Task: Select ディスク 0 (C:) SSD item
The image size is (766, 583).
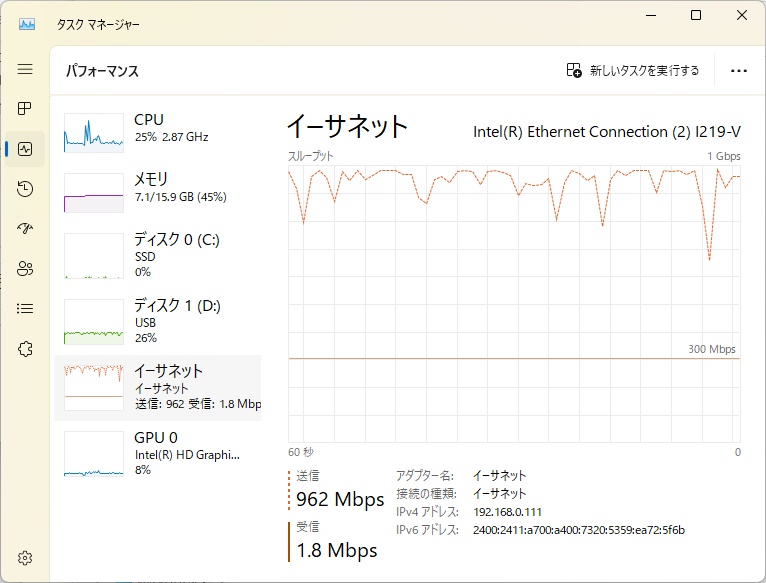Action: [x=157, y=255]
